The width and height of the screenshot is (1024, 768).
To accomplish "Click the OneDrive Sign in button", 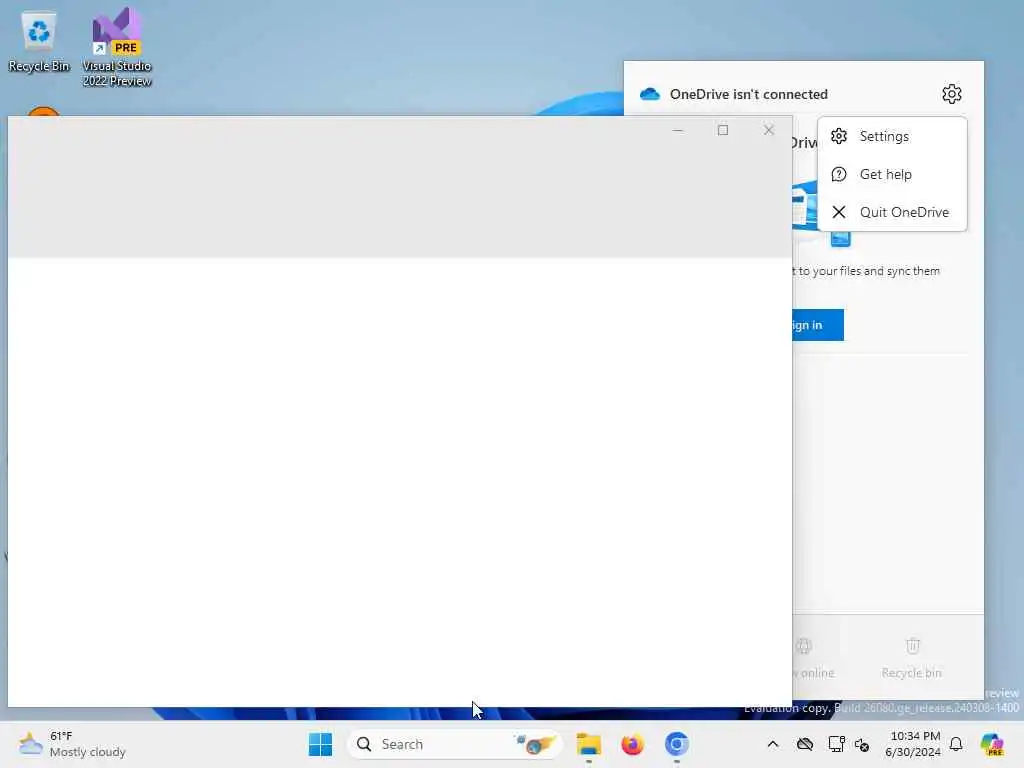I will 818,325.
